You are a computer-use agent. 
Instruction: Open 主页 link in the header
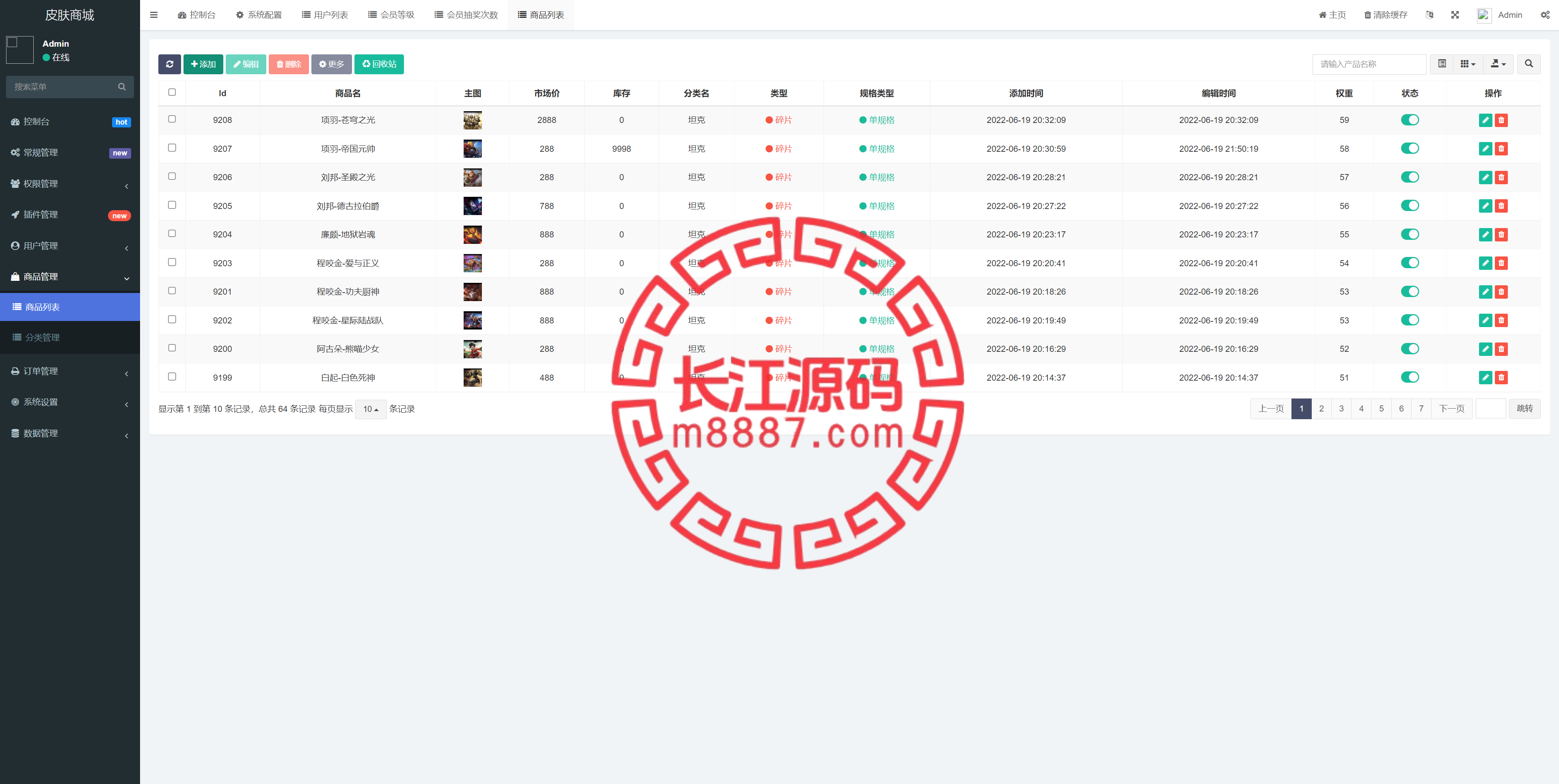[1332, 15]
